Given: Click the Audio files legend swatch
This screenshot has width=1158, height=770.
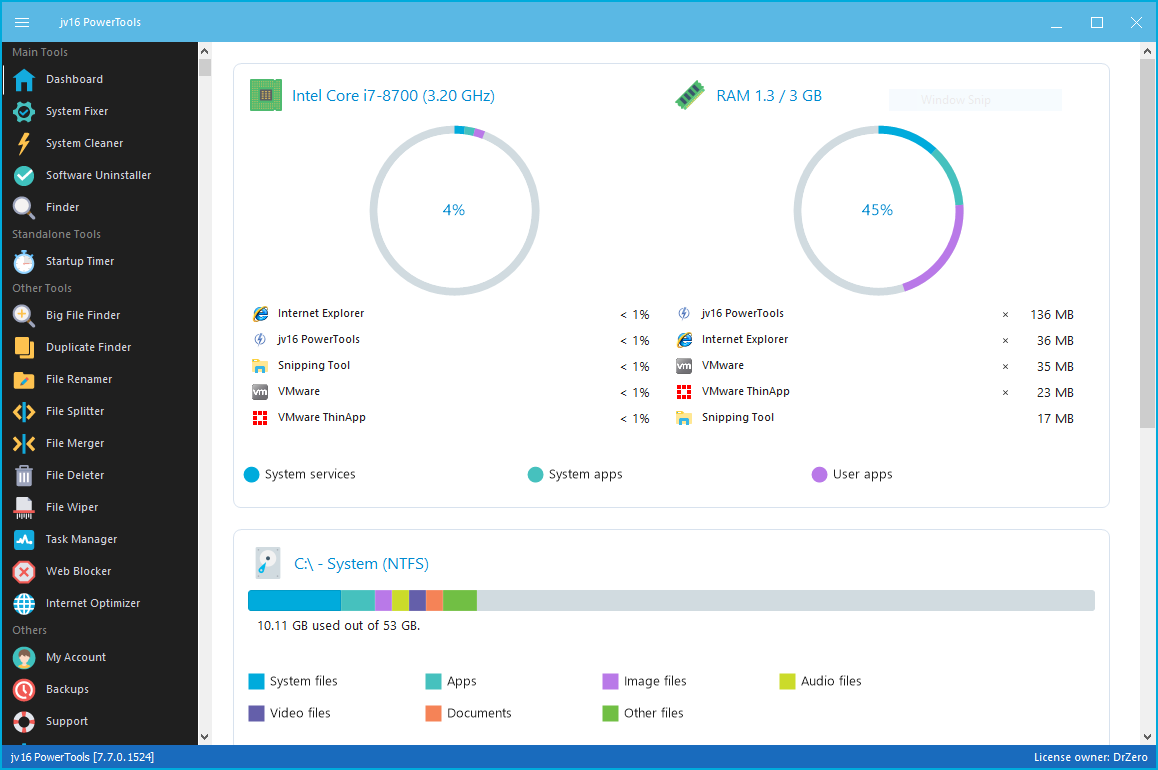Looking at the screenshot, I should click(x=787, y=681).
